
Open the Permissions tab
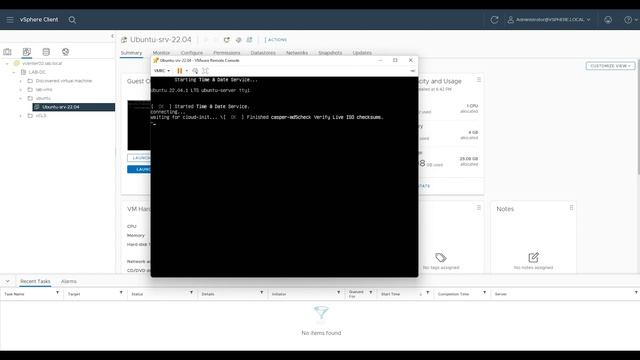227,53
